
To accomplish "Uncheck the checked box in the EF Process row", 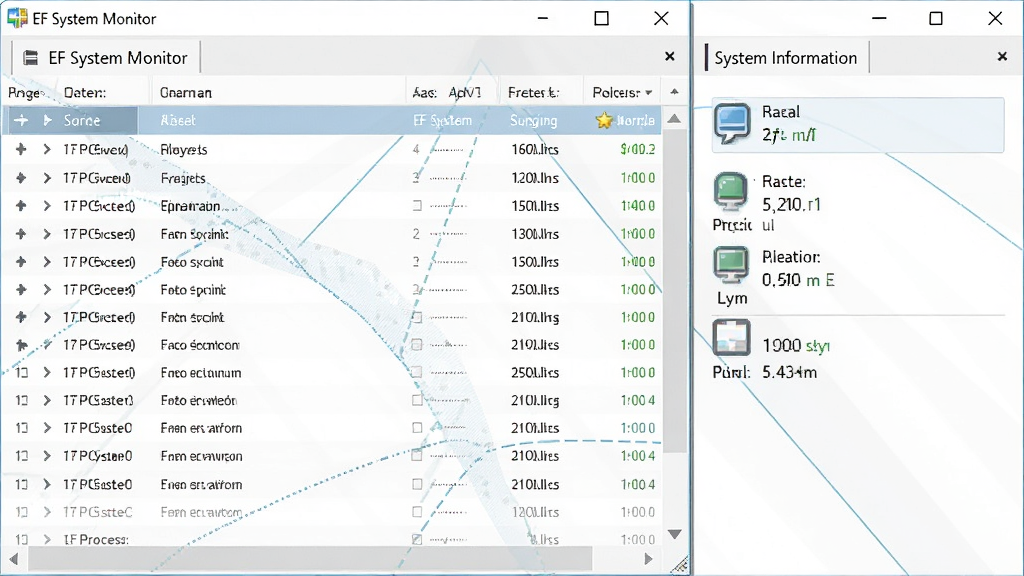I will coord(417,539).
